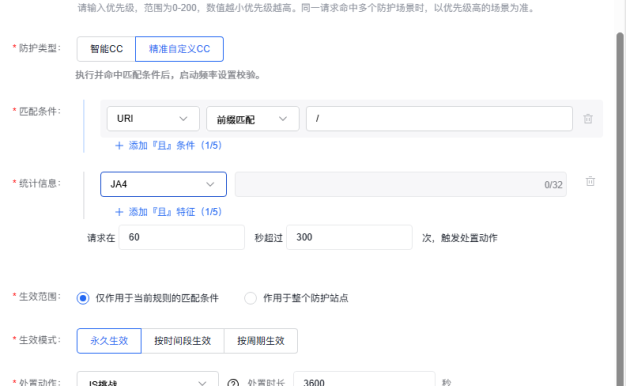Click the 生效范围 label text
The width and height of the screenshot is (626, 386).
point(39,297)
